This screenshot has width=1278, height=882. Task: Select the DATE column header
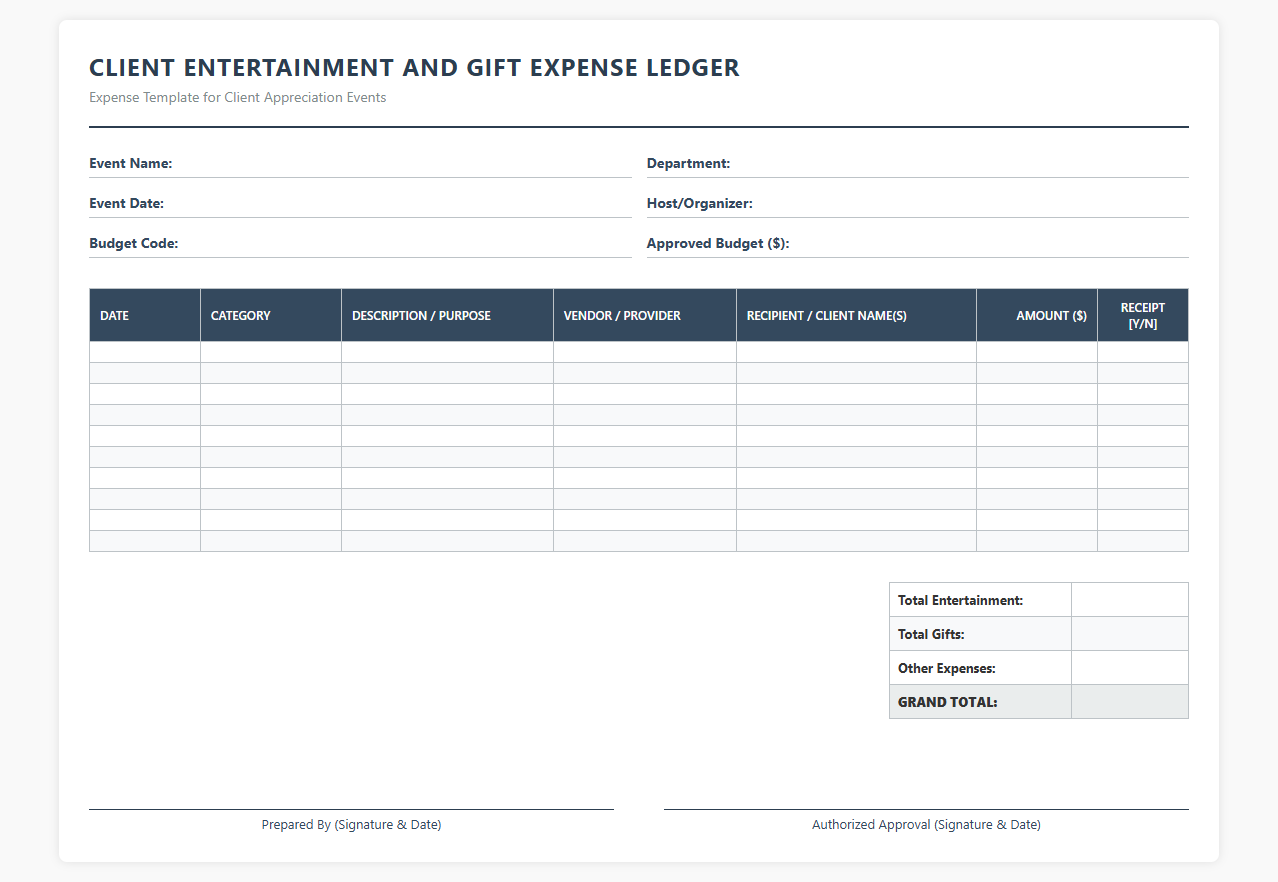[x=145, y=315]
